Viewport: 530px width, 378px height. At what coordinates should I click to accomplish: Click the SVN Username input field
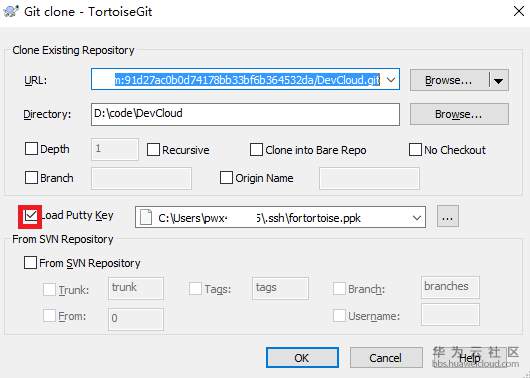click(450, 314)
